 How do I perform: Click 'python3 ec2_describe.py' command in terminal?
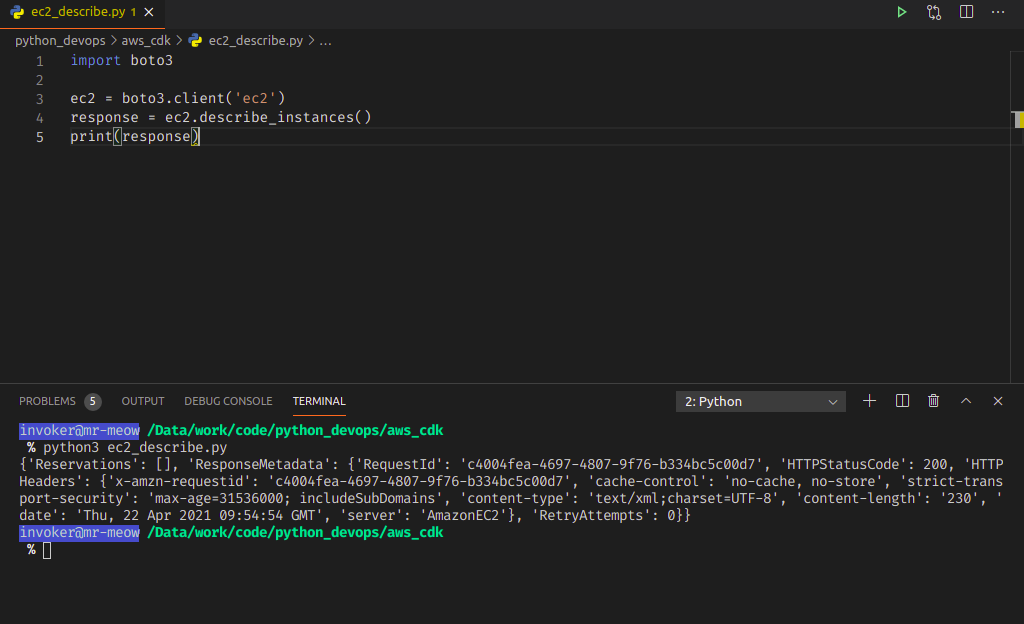click(x=135, y=448)
